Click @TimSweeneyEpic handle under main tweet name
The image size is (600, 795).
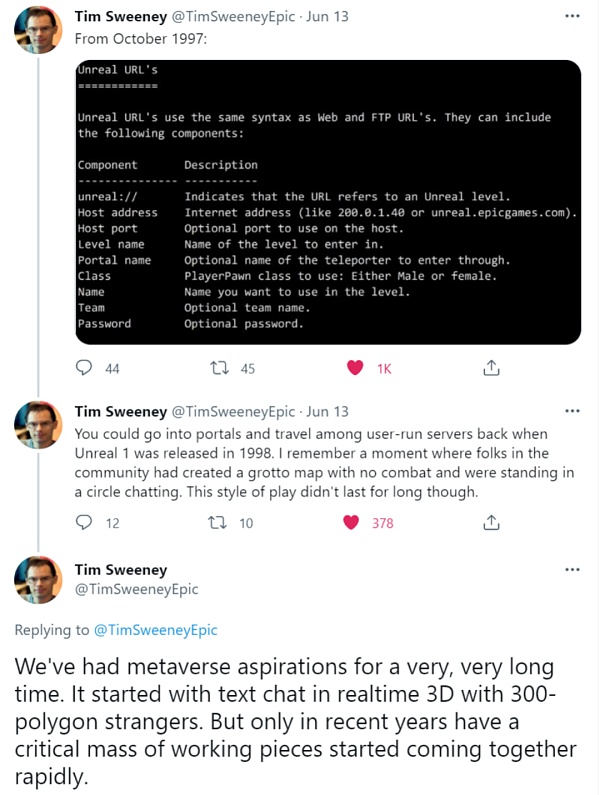tap(136, 590)
